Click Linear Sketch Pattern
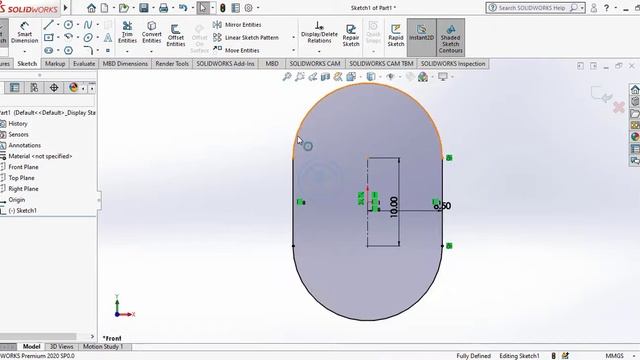 click(x=246, y=38)
